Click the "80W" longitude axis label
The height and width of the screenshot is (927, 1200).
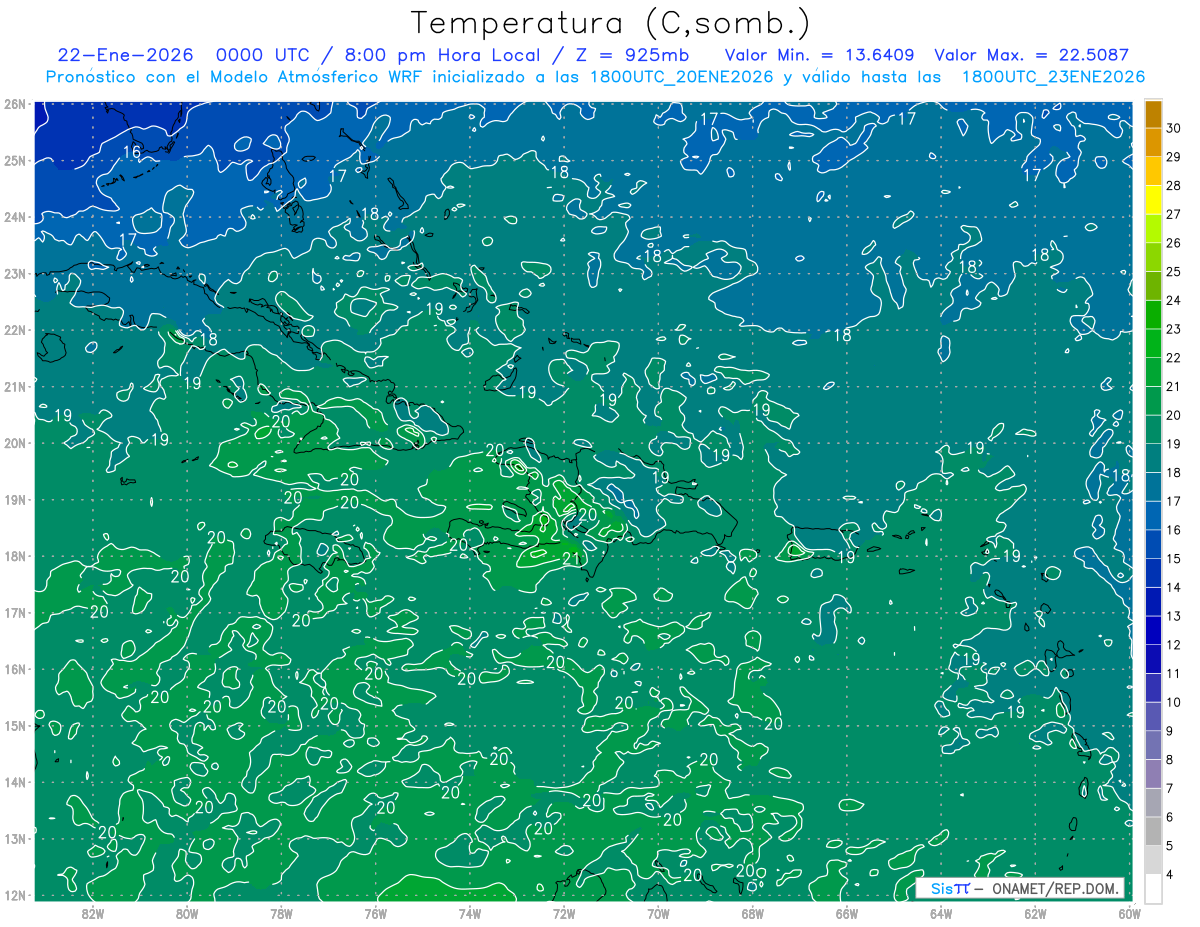pyautogui.click(x=187, y=913)
